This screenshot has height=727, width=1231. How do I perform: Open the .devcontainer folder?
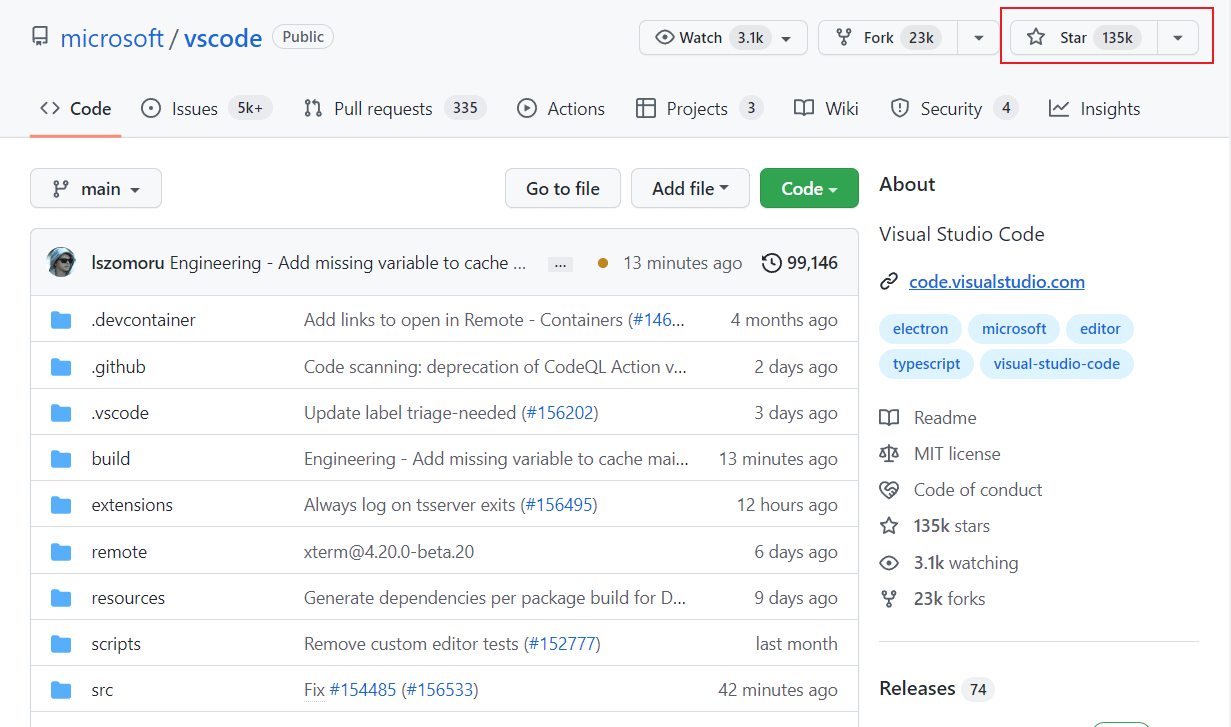[x=143, y=320]
